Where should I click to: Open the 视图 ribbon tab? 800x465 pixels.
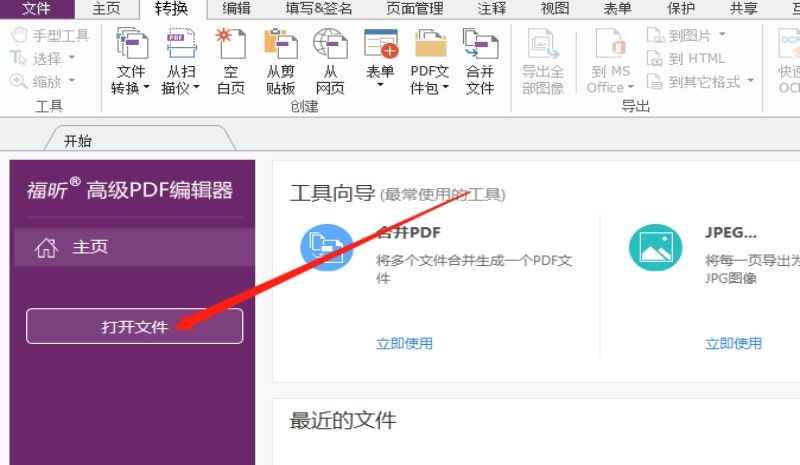tap(555, 9)
